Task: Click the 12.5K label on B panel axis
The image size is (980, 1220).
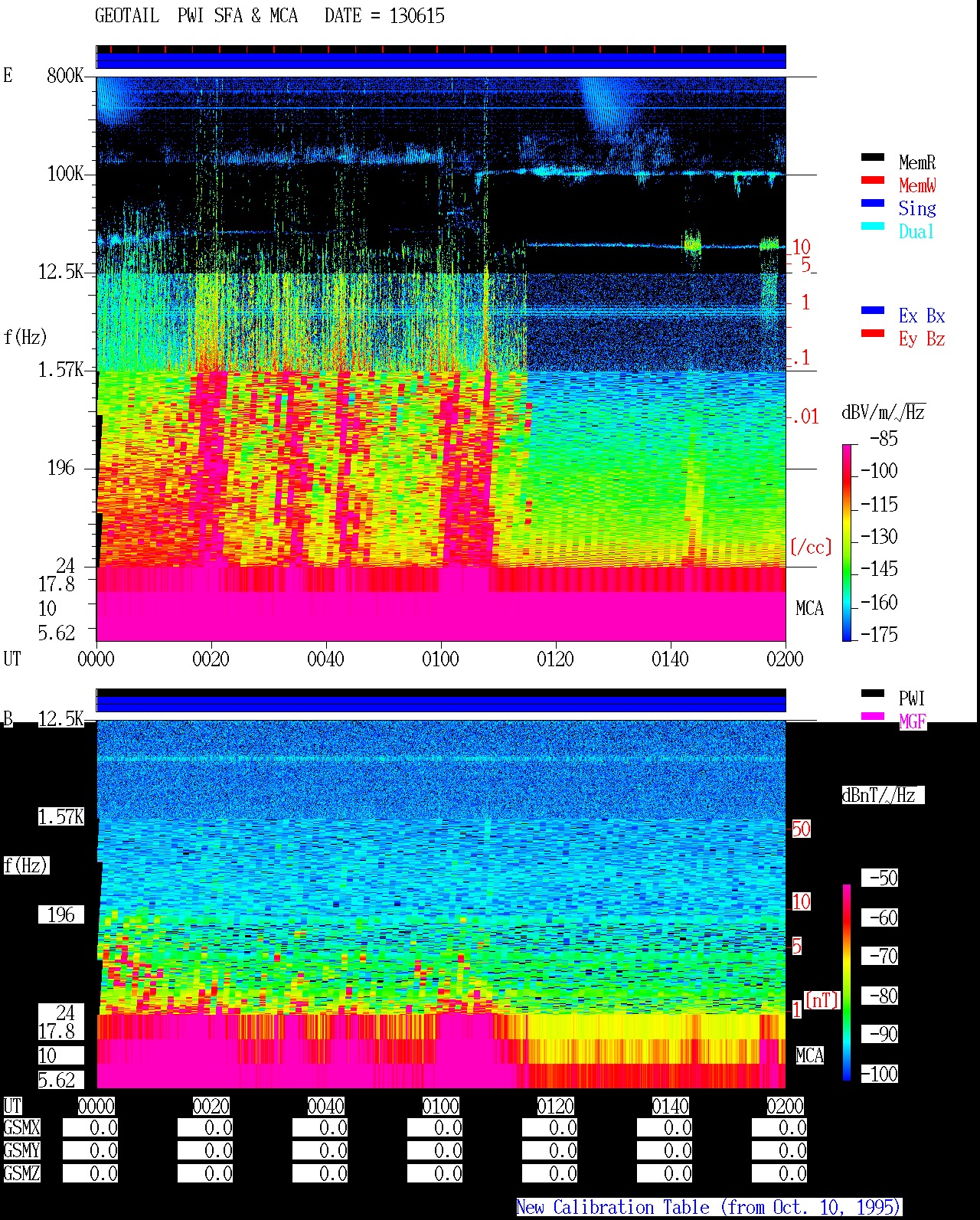Action: [60, 718]
